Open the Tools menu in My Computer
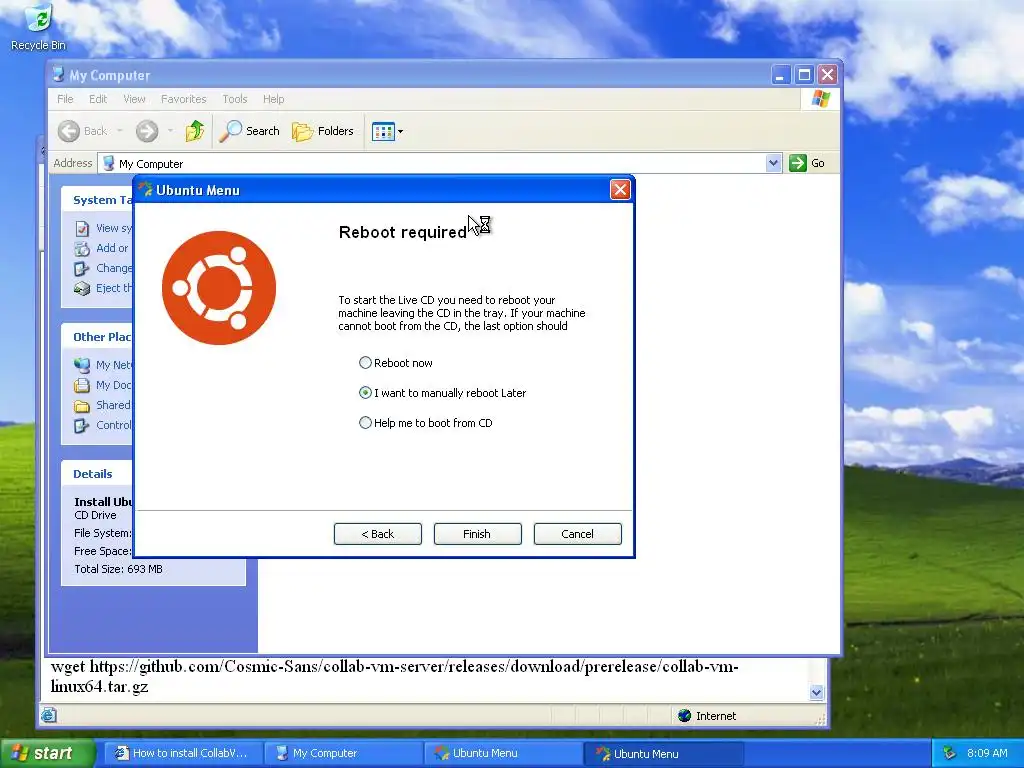The width and height of the screenshot is (1024, 768). 234,99
